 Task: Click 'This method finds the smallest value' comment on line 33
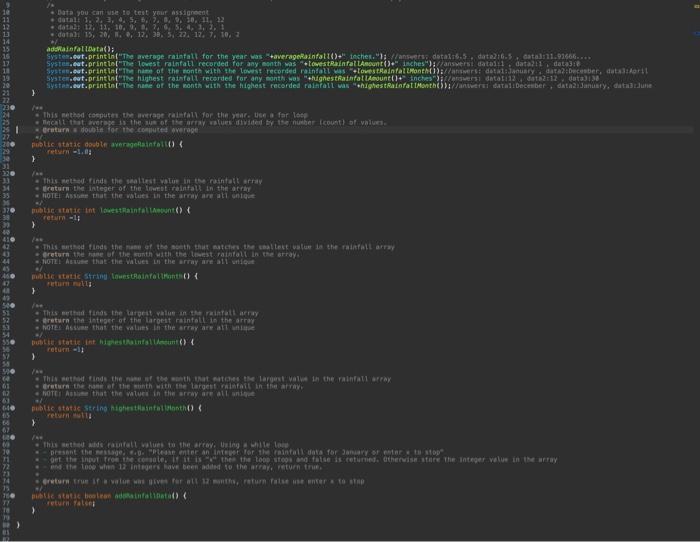(x=149, y=181)
